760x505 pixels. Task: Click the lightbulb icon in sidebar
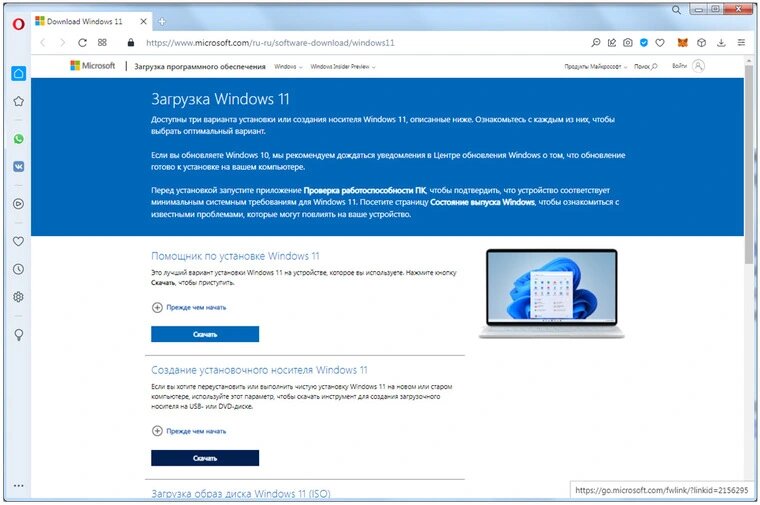[18, 334]
